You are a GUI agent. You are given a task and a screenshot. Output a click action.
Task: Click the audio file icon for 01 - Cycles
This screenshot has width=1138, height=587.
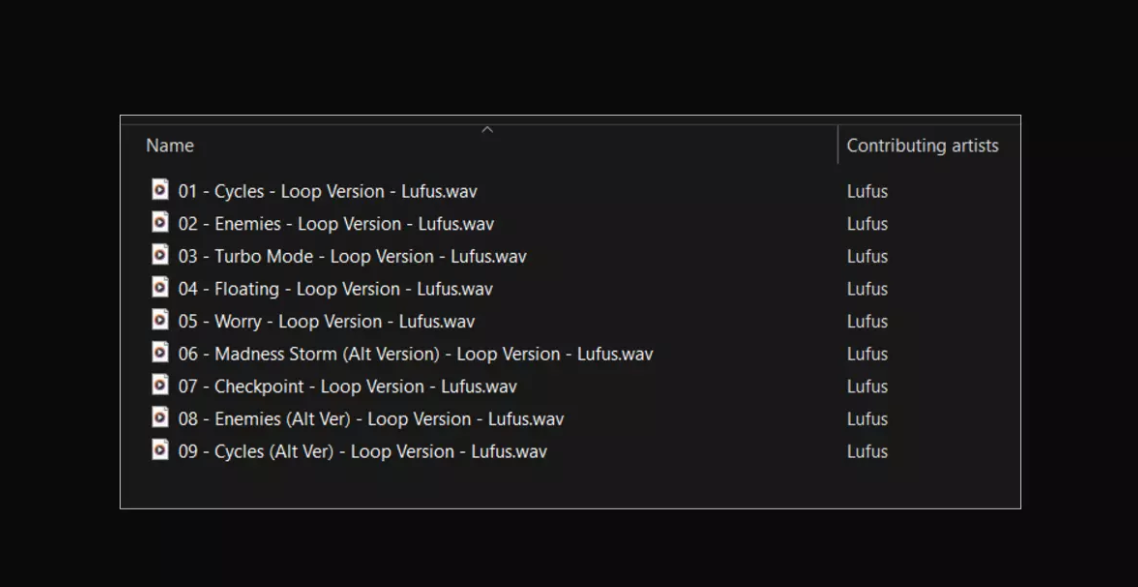(160, 189)
